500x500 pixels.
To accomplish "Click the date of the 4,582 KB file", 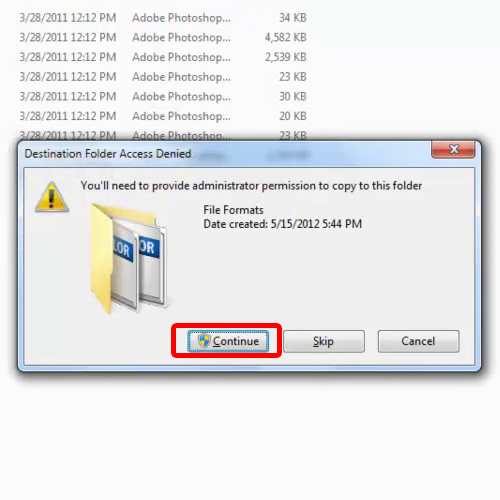I will tap(68, 37).
